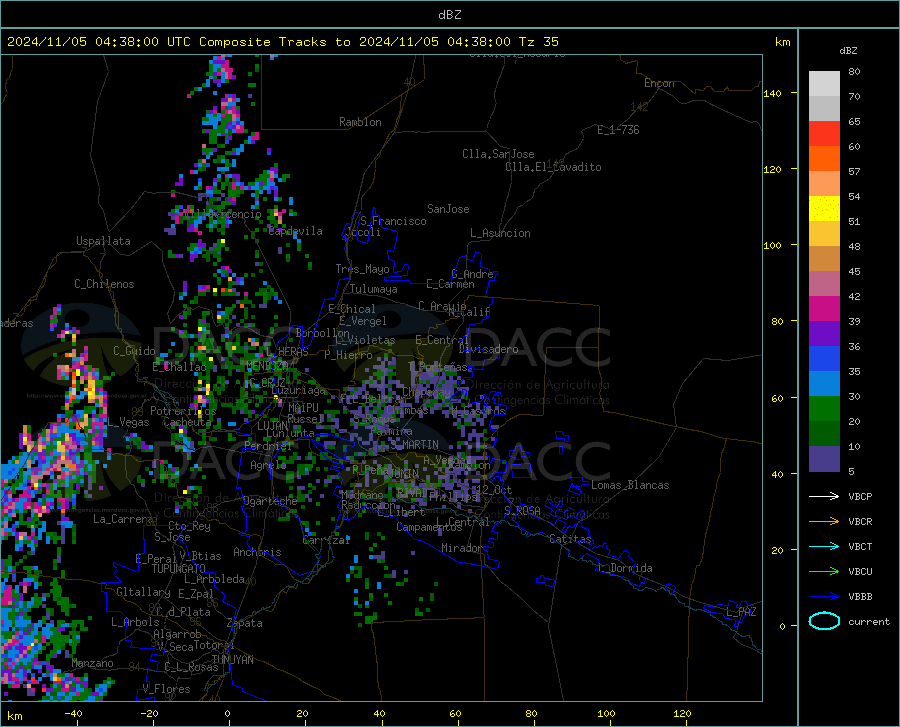Viewport: 900px width, 727px height.
Task: Select the red 65 dBZ color swatch
Action: coord(824,133)
